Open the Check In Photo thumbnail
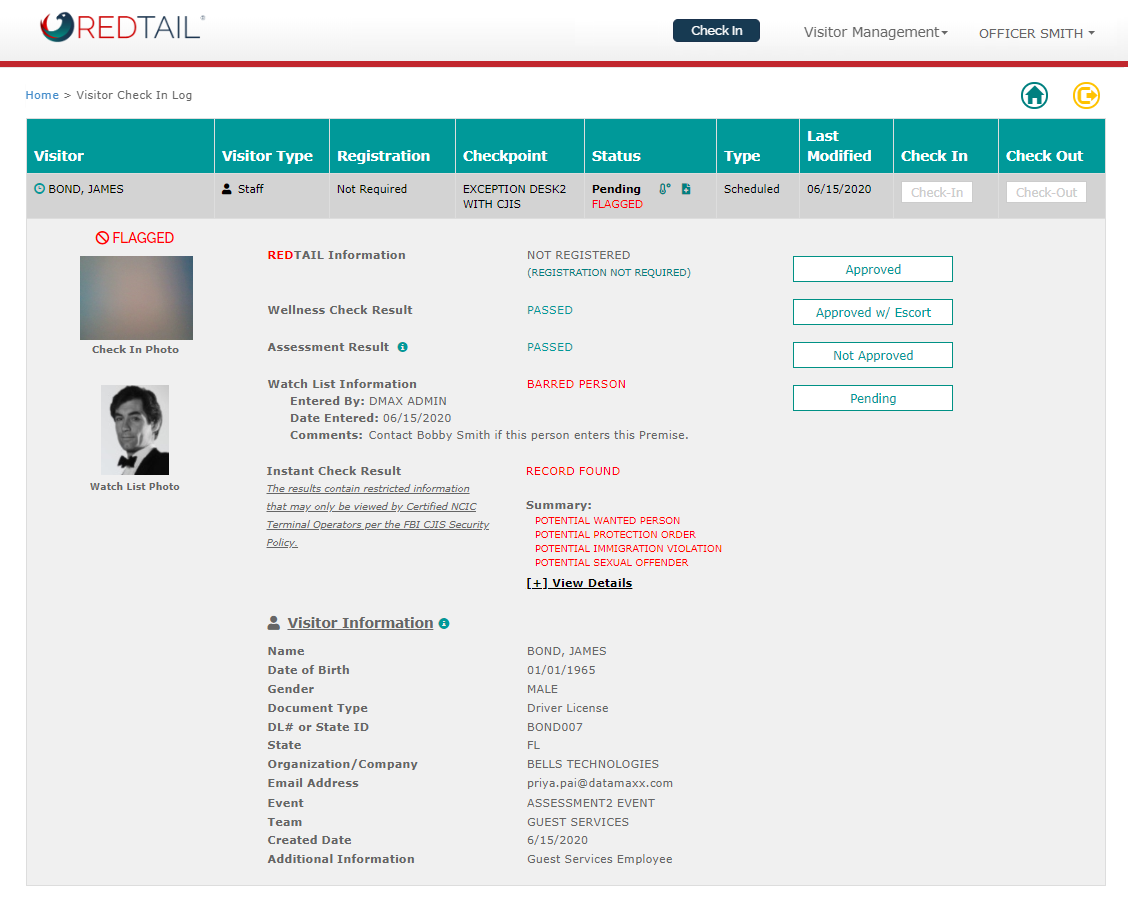Screen dimensions: 1128x907 136,298
